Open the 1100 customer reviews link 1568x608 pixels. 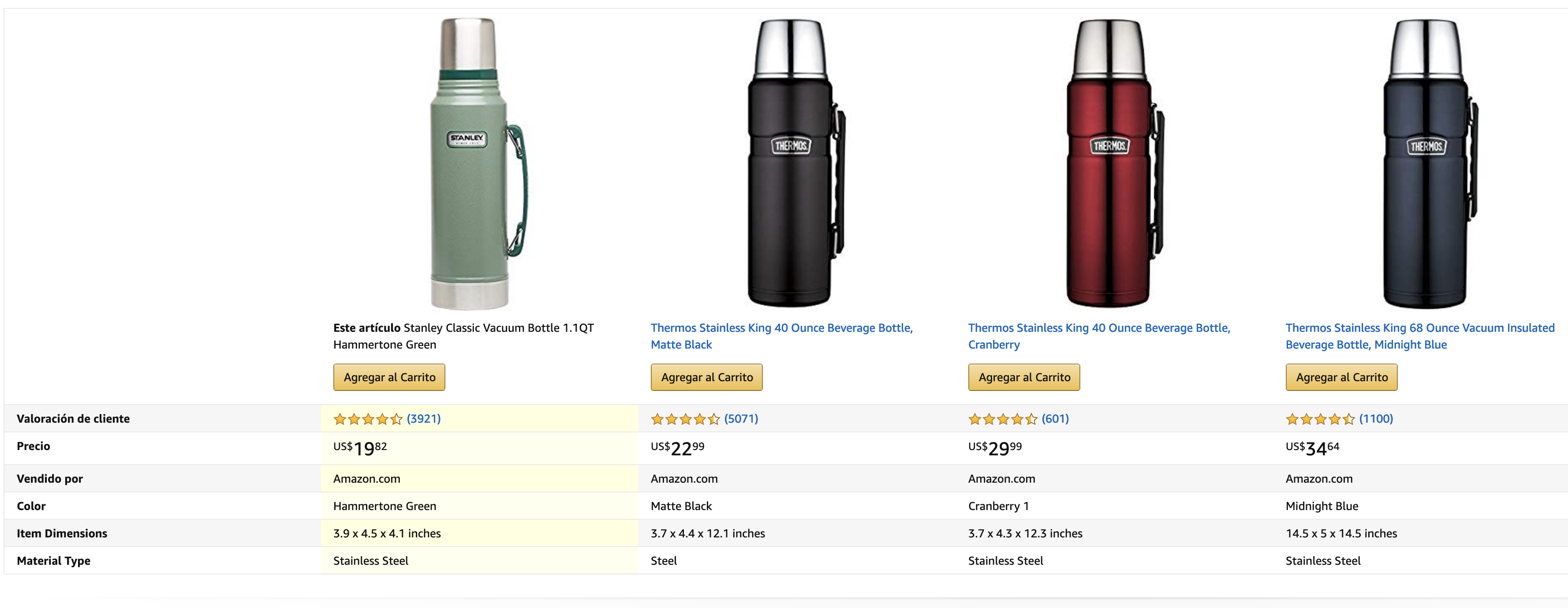click(1376, 419)
